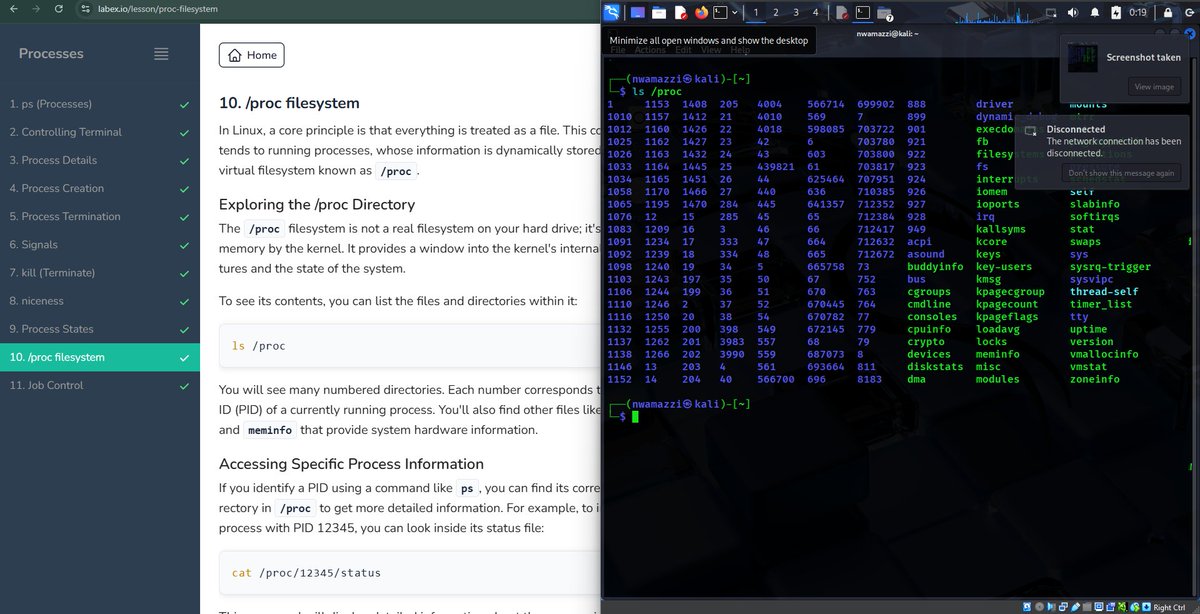The width and height of the screenshot is (1200, 614).
Task: Open the terminal launcher in the panel
Action: 720,12
